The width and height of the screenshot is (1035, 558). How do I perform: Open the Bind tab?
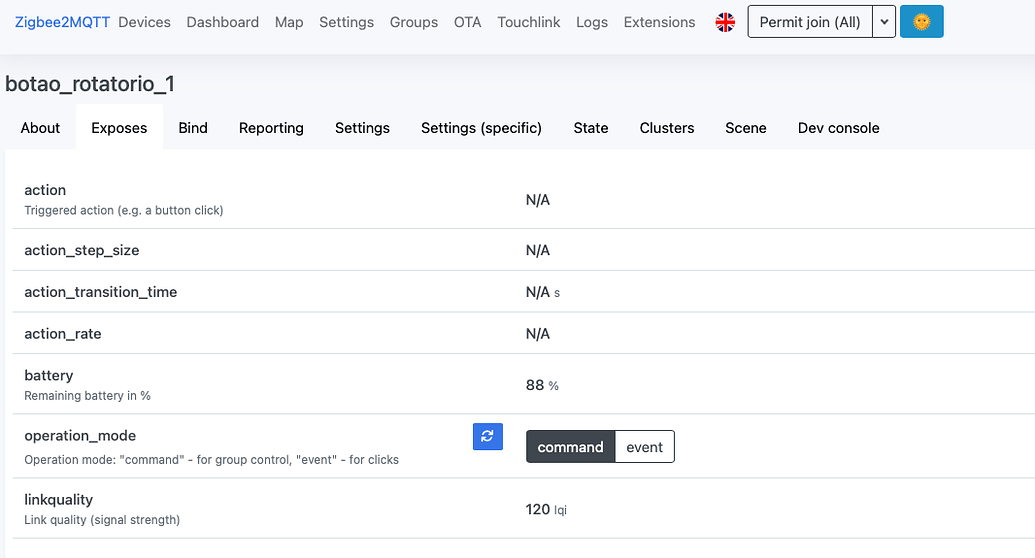pyautogui.click(x=193, y=128)
